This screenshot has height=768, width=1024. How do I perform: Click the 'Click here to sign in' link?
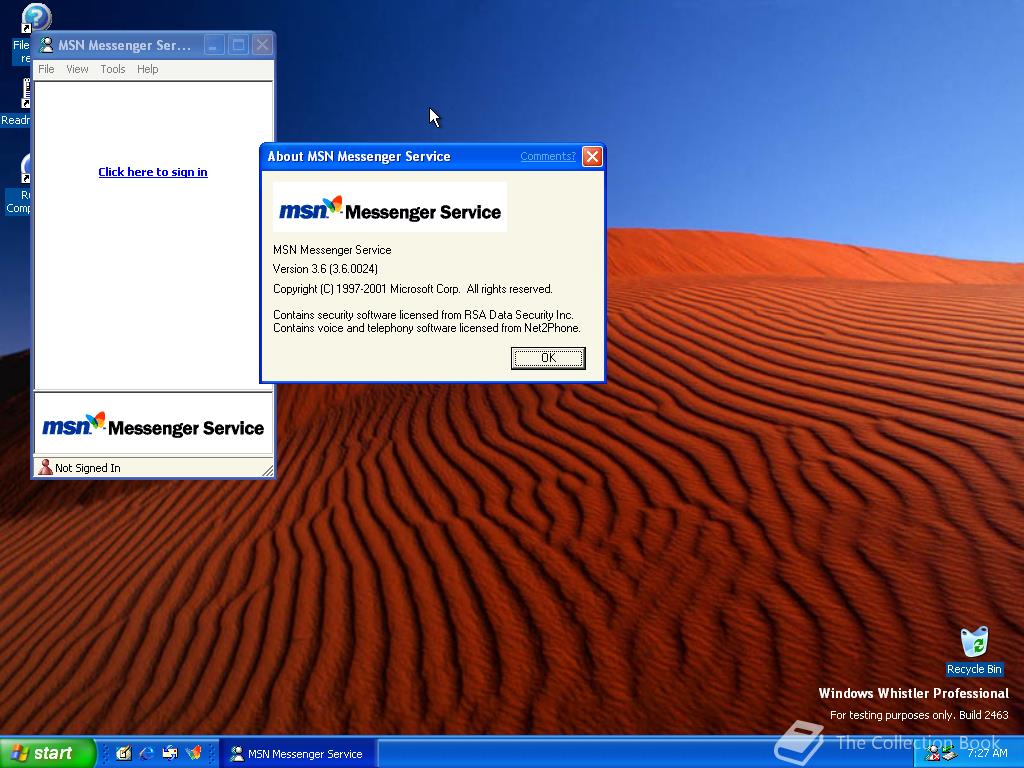(153, 172)
